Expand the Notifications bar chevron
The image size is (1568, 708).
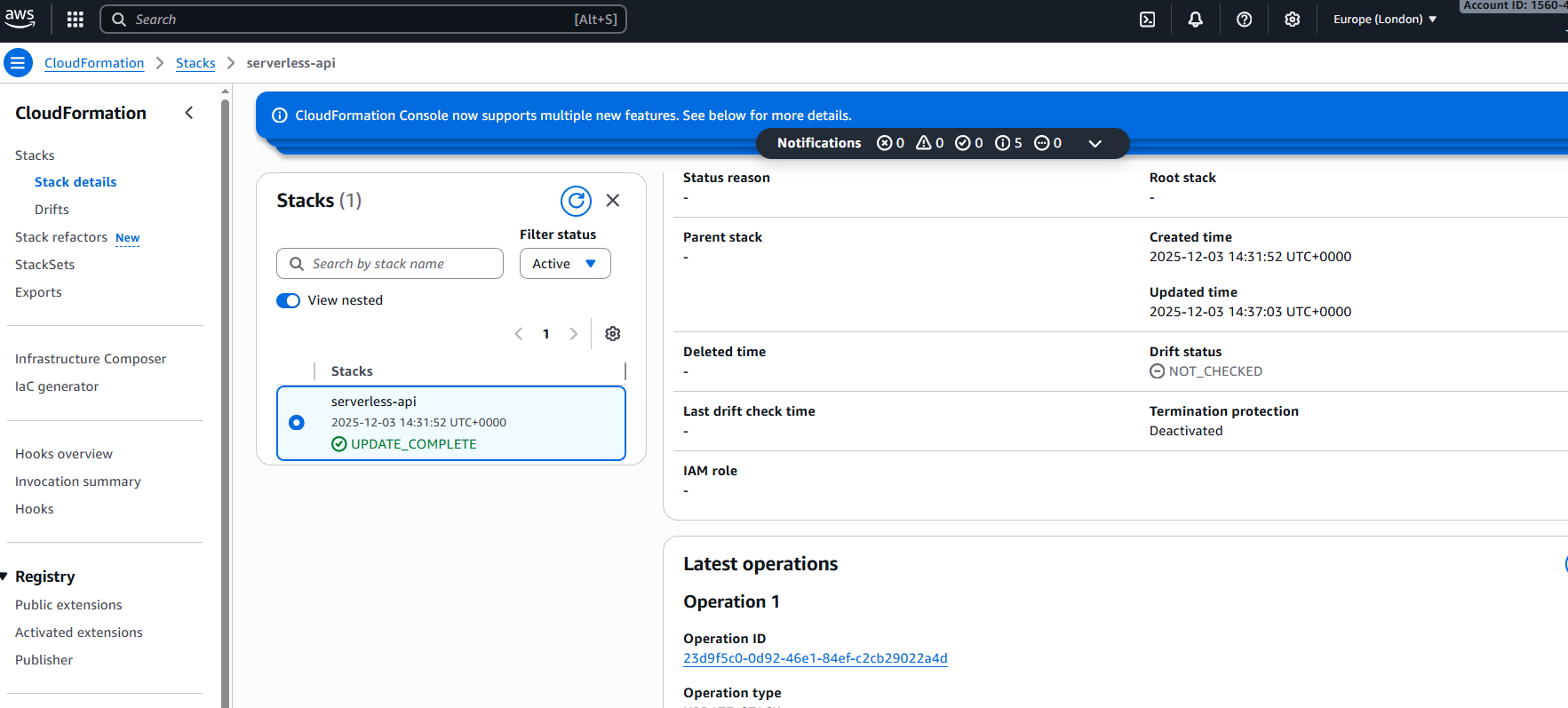[1095, 143]
